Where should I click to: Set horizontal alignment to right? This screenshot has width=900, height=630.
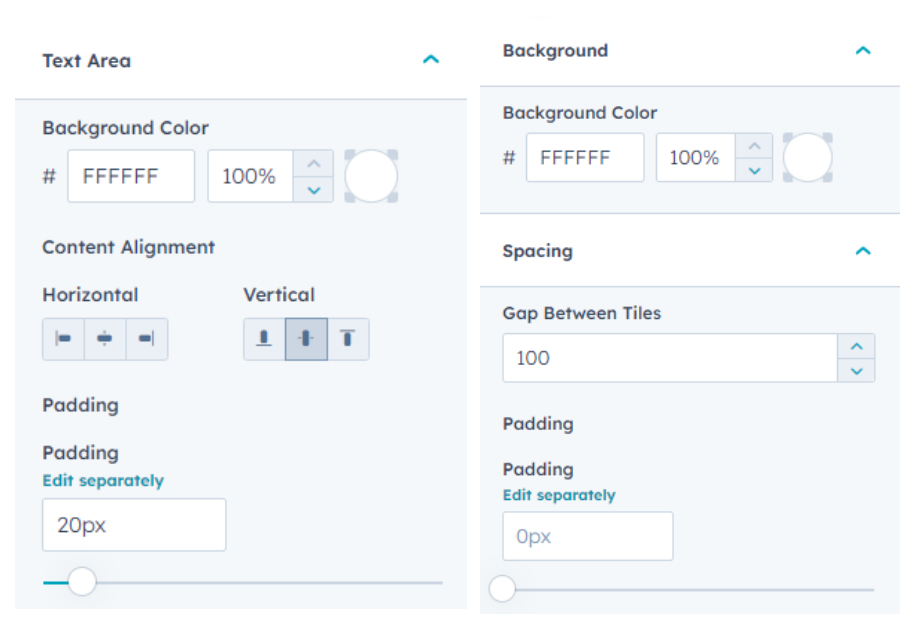click(146, 339)
